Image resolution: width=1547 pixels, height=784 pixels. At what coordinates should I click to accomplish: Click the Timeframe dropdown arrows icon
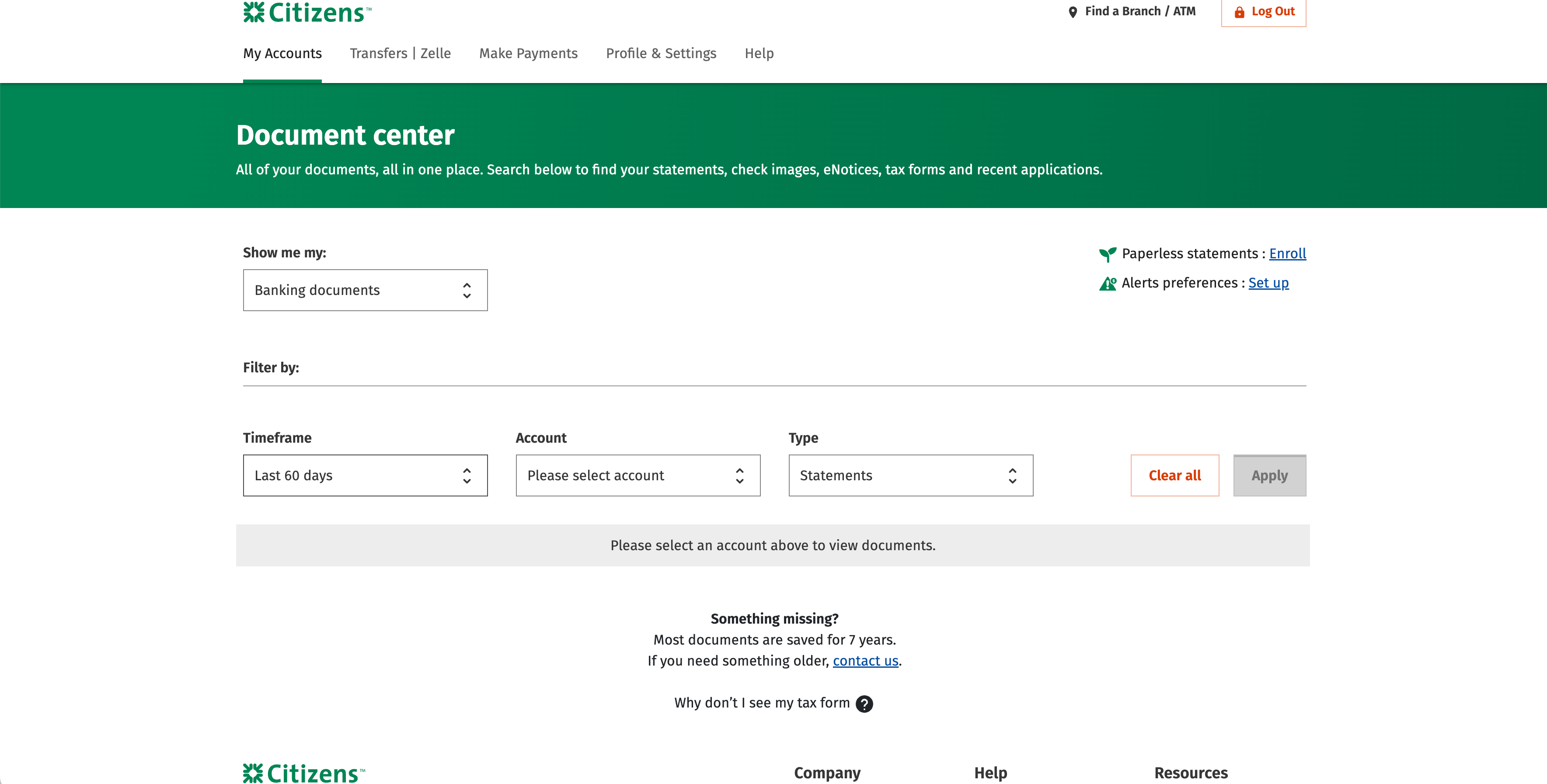coord(467,476)
